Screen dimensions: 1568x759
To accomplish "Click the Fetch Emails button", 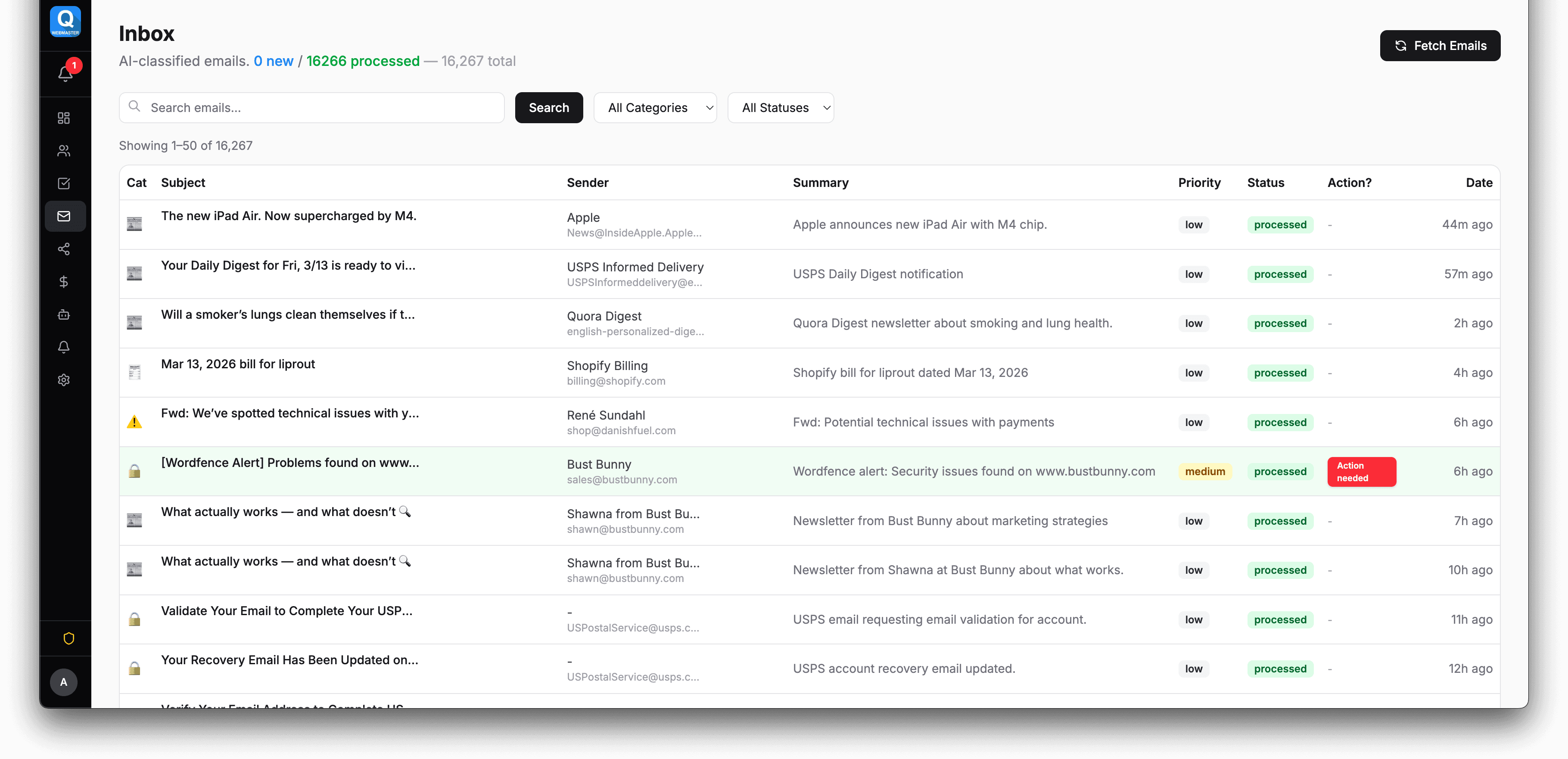I will 1440,46.
